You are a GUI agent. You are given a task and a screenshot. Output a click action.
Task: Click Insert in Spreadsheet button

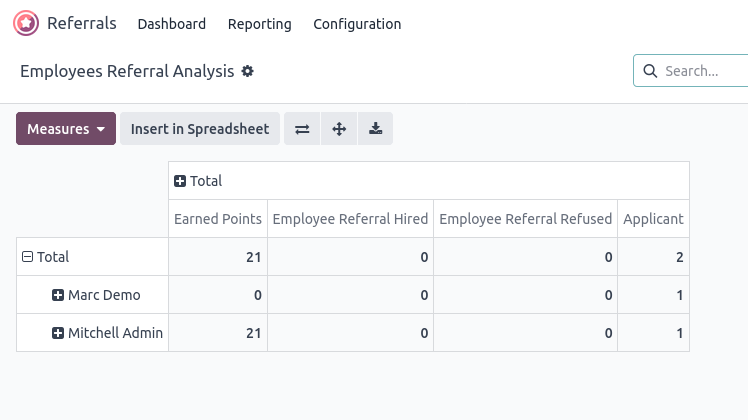tap(200, 129)
